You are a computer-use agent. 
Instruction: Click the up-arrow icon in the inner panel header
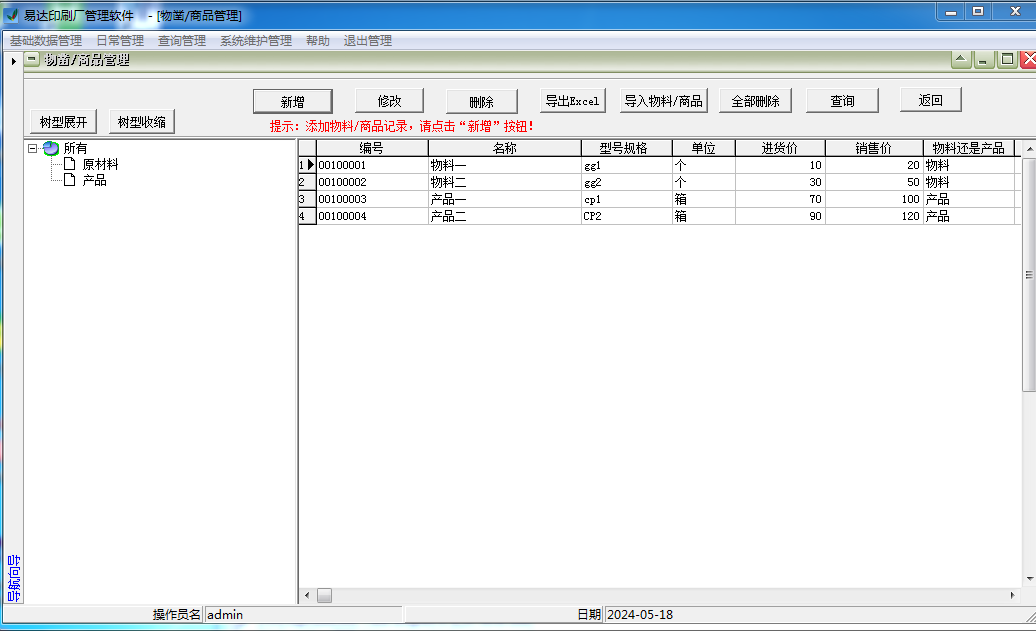pyautogui.click(x=961, y=59)
